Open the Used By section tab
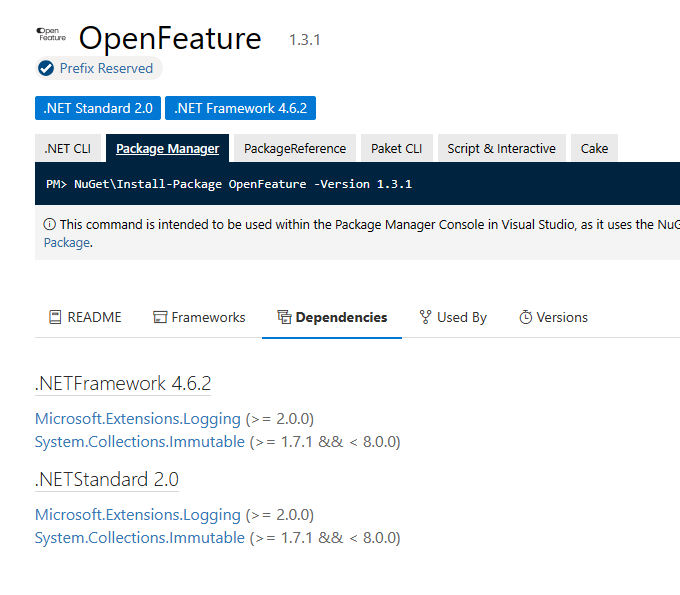680x595 pixels. coord(453,317)
